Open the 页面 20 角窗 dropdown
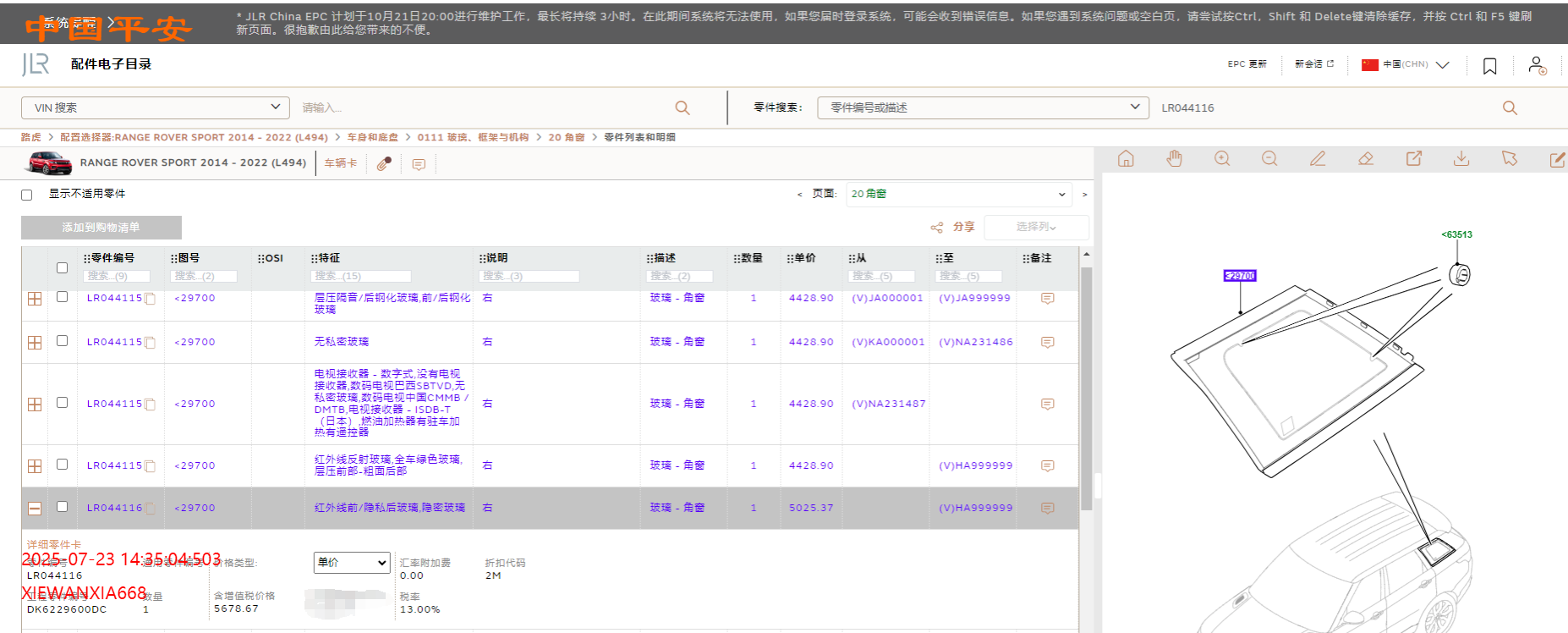 [959, 194]
